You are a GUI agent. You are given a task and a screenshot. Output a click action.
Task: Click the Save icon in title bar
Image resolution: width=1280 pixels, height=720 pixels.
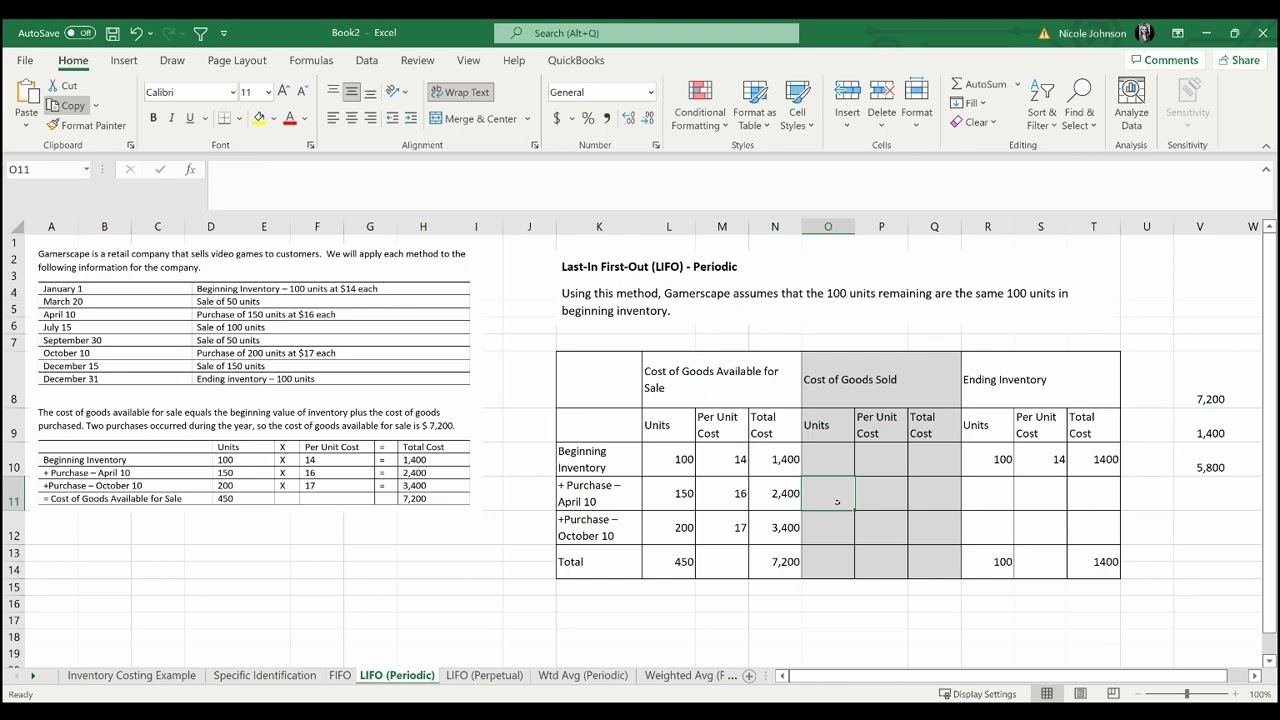pos(113,33)
